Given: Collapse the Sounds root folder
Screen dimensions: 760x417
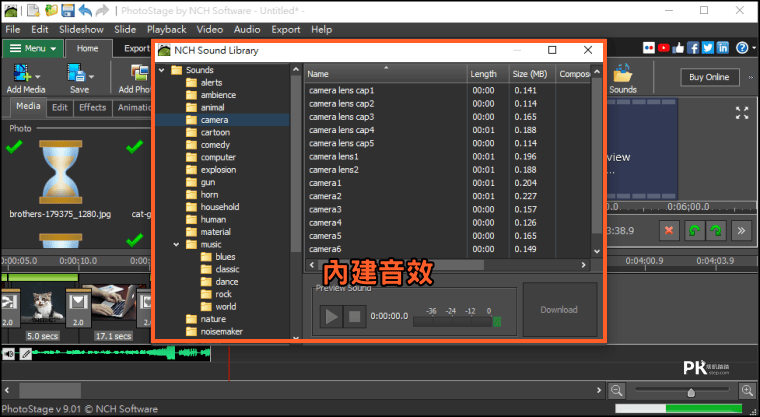Looking at the screenshot, I should pos(162,70).
